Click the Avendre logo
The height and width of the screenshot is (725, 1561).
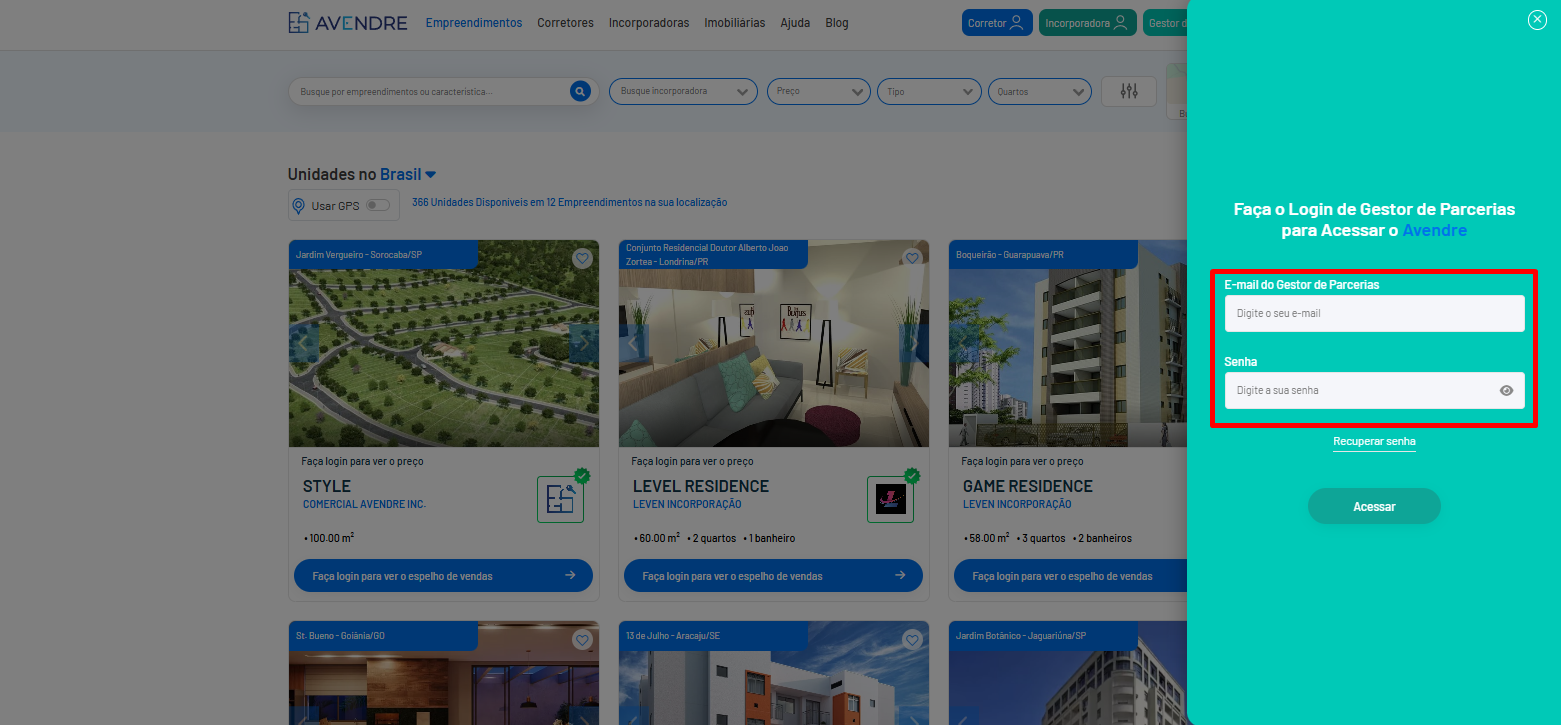(348, 23)
